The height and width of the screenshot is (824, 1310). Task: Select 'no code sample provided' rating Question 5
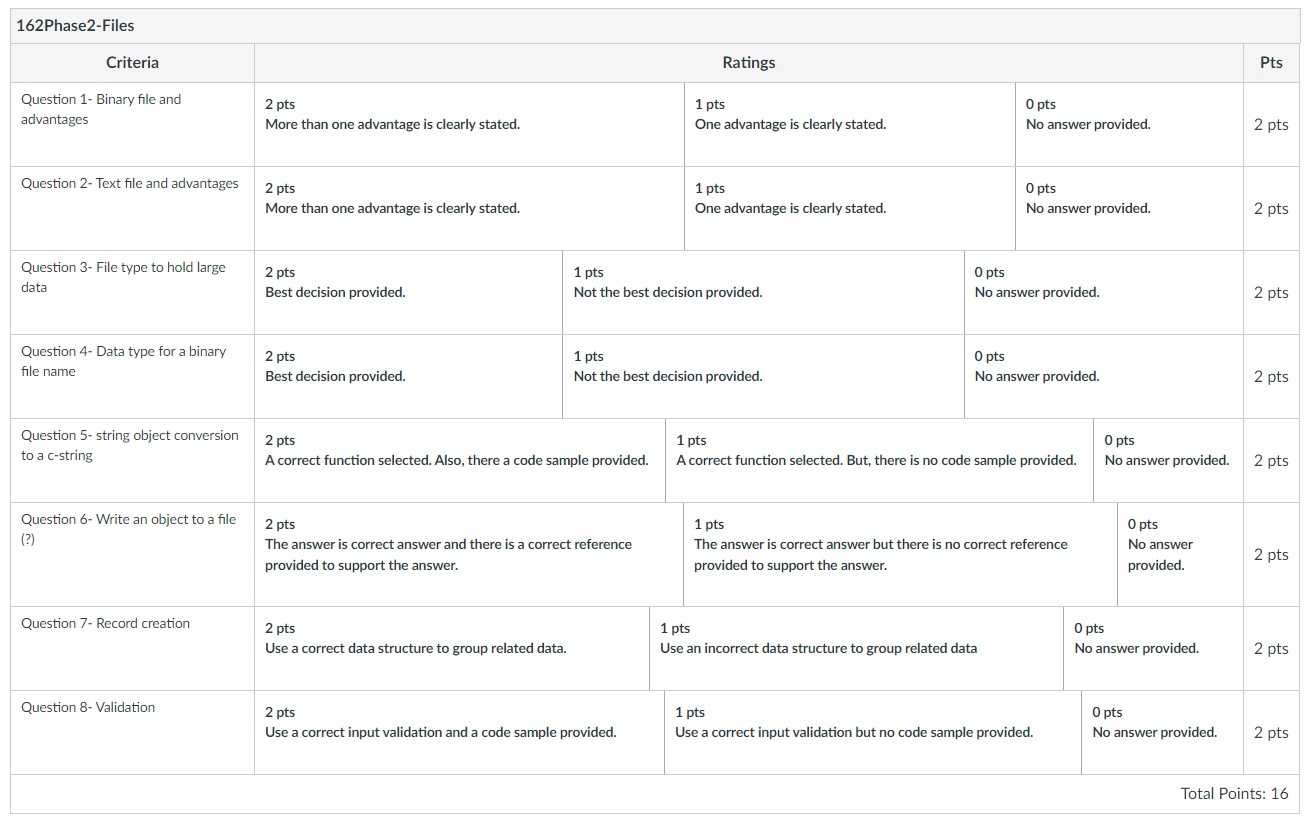(879, 460)
